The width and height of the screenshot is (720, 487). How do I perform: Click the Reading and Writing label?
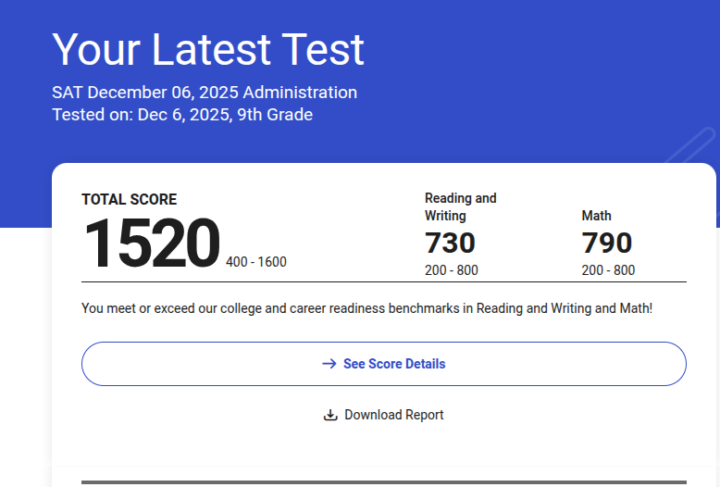coord(461,207)
